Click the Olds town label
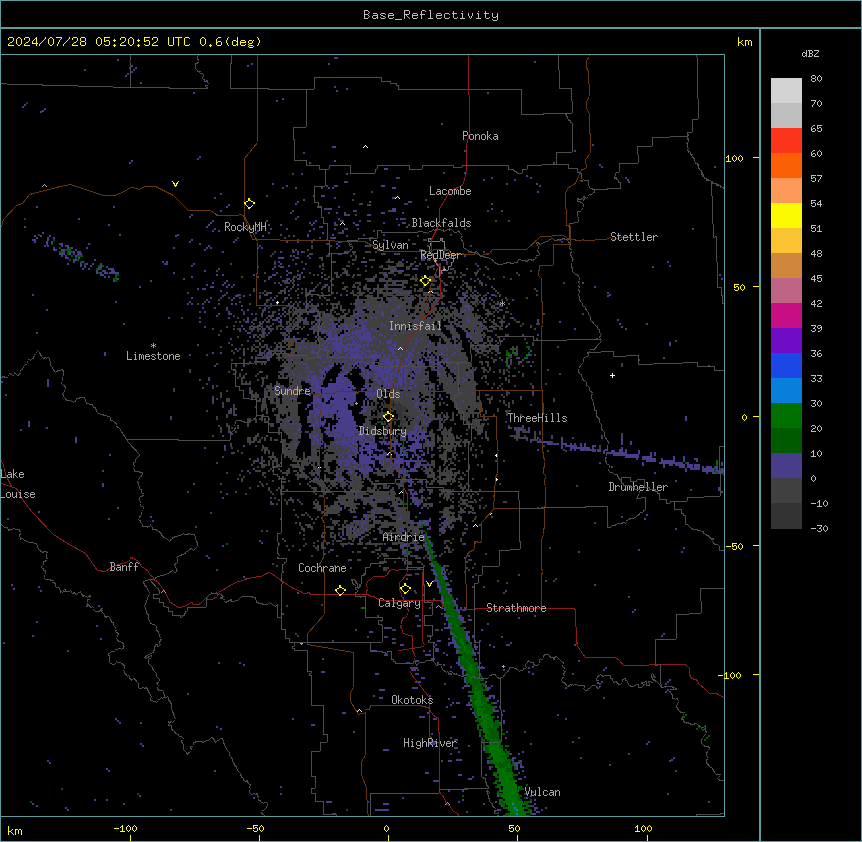 click(388, 394)
